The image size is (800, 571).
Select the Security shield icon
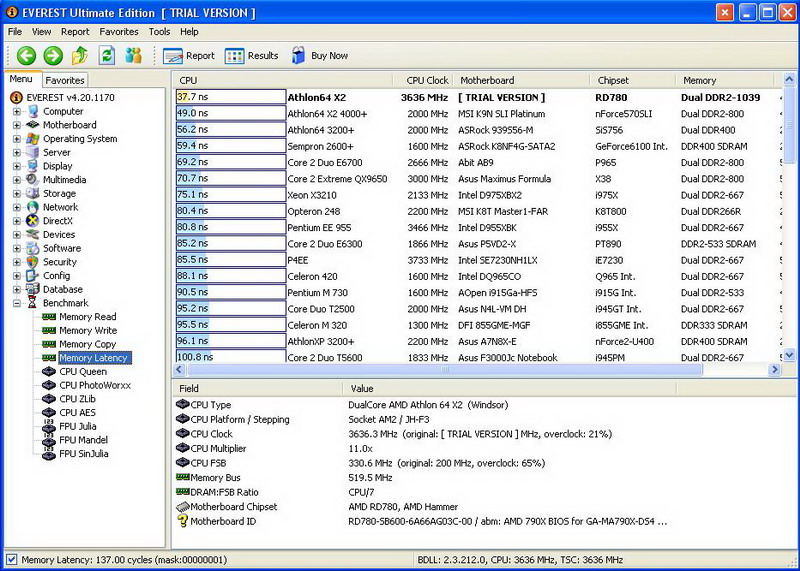(x=32, y=261)
